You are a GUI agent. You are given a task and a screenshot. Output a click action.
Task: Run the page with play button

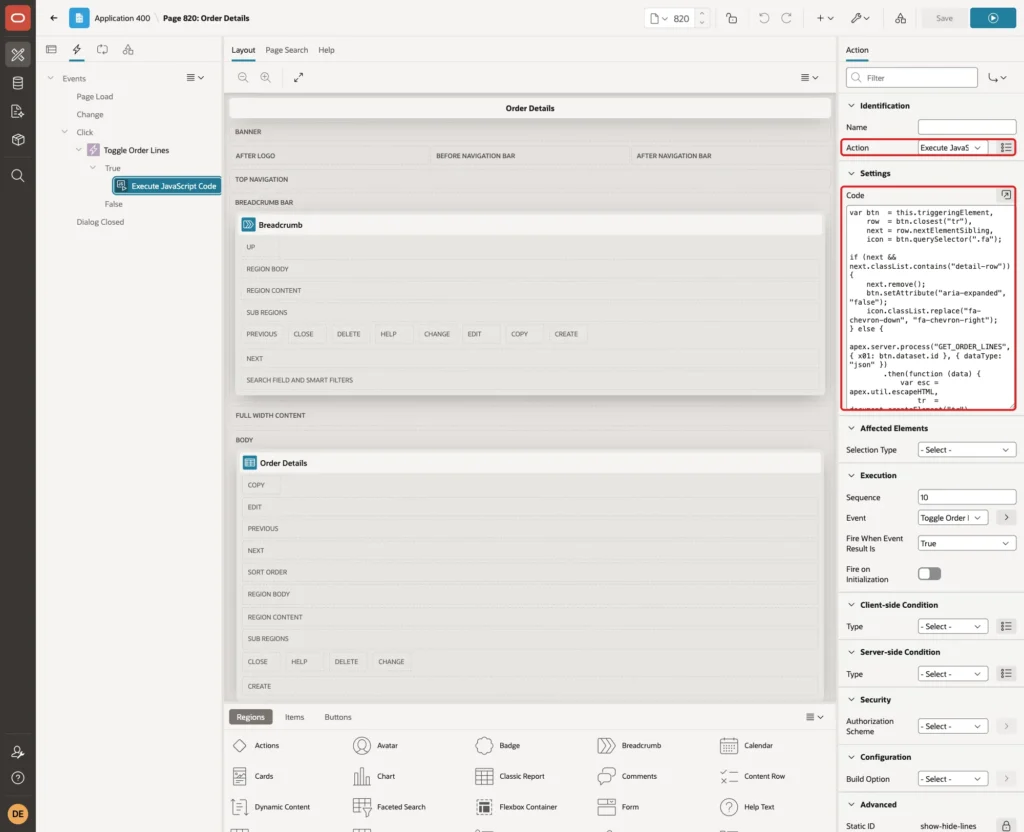(992, 18)
